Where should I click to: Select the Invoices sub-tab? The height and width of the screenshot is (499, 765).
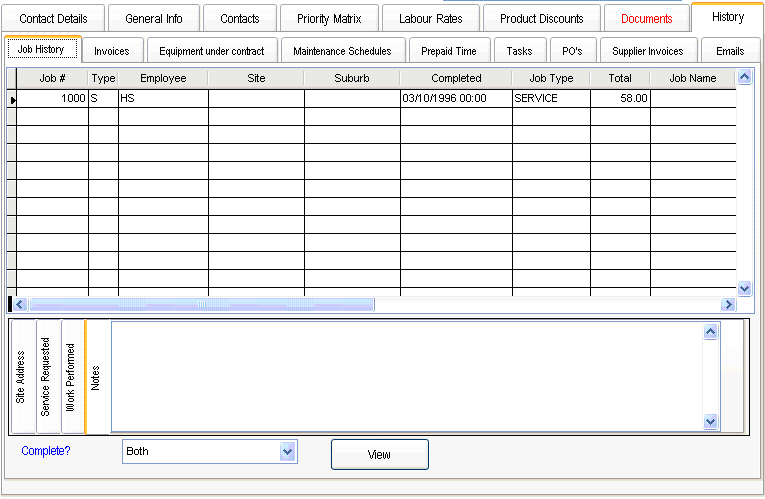pos(111,51)
